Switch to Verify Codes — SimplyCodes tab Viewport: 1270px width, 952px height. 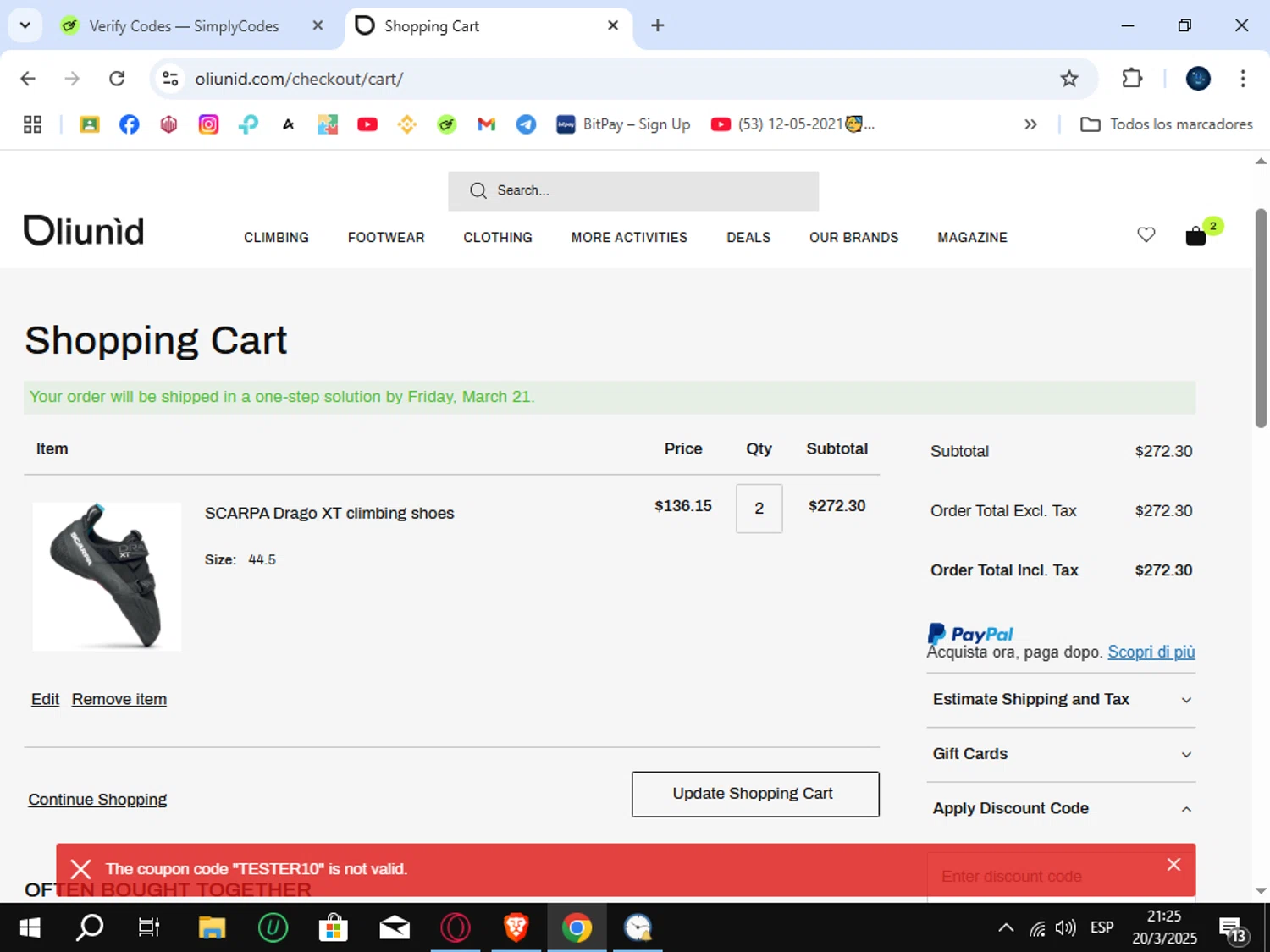click(184, 26)
